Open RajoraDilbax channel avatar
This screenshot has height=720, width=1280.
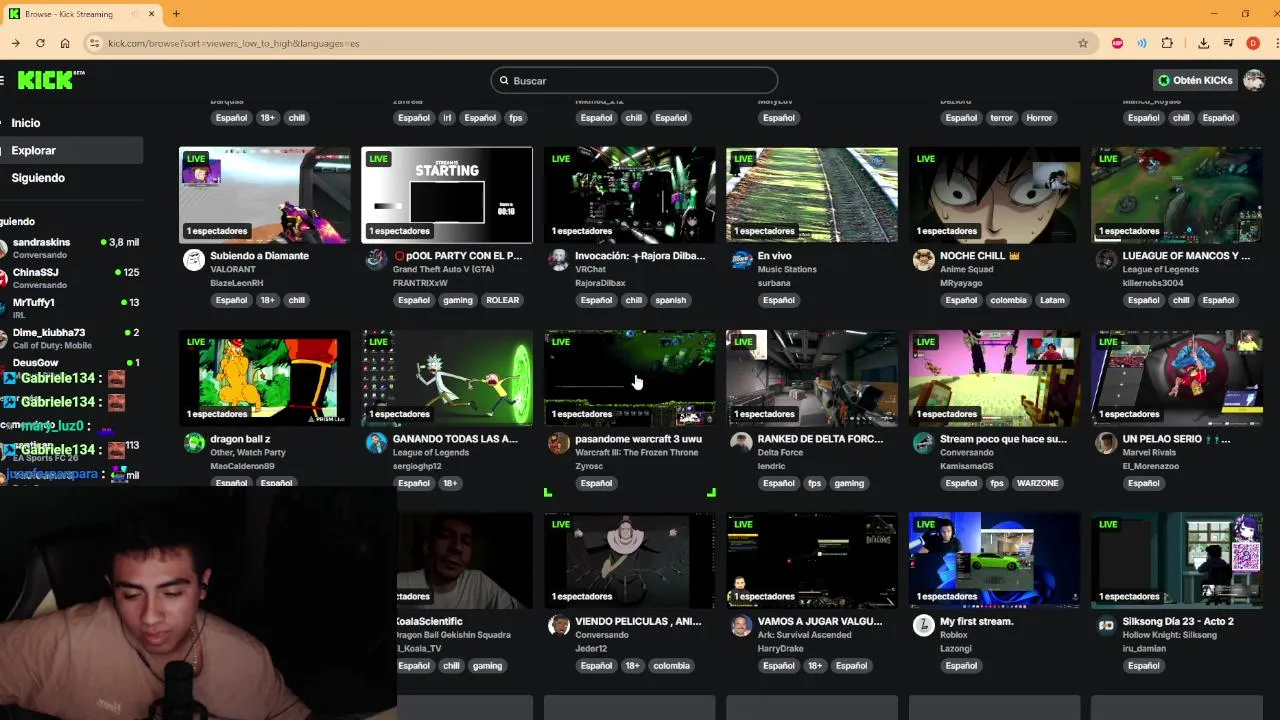tap(559, 260)
